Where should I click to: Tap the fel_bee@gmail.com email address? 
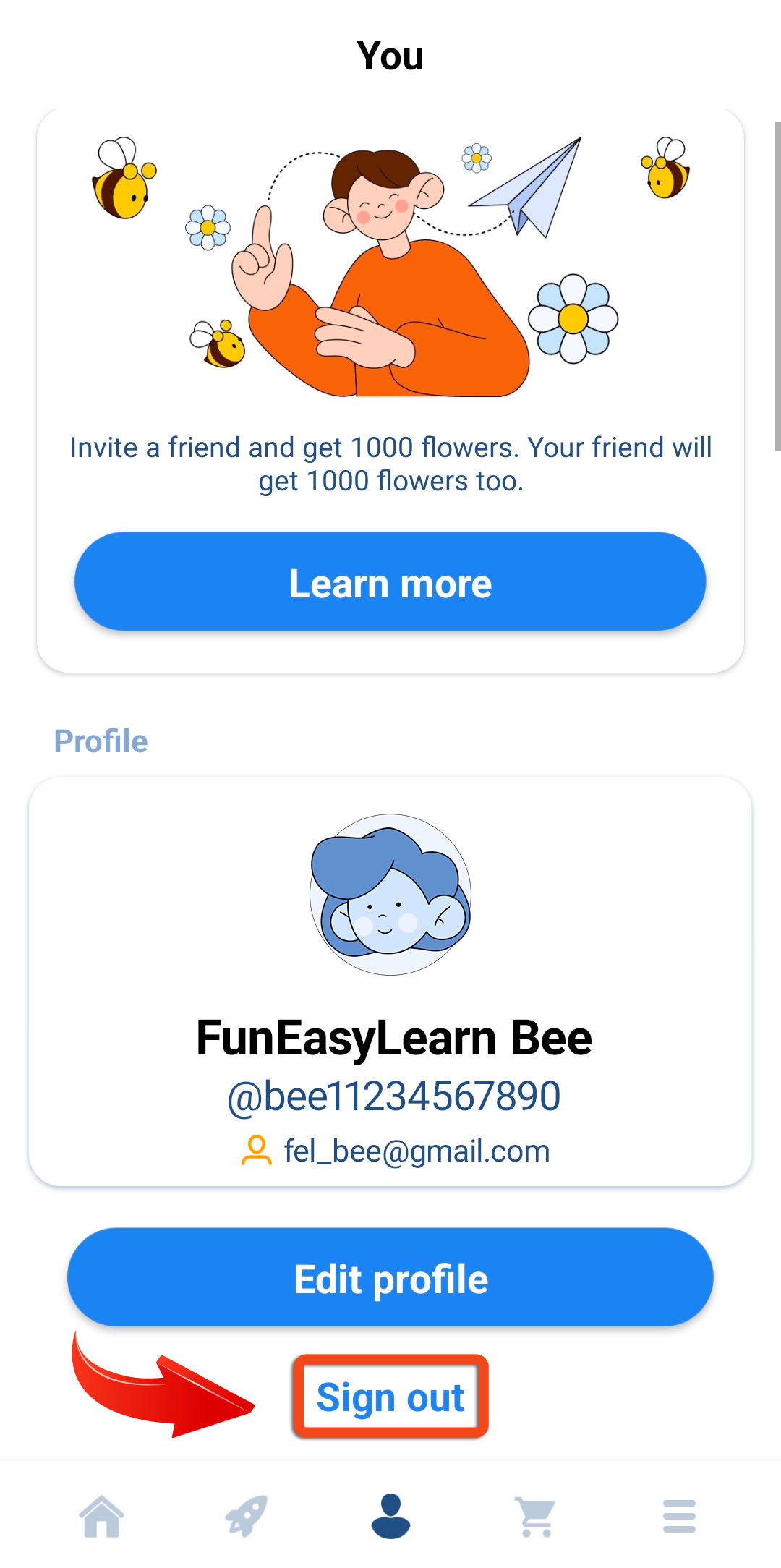click(x=417, y=1151)
